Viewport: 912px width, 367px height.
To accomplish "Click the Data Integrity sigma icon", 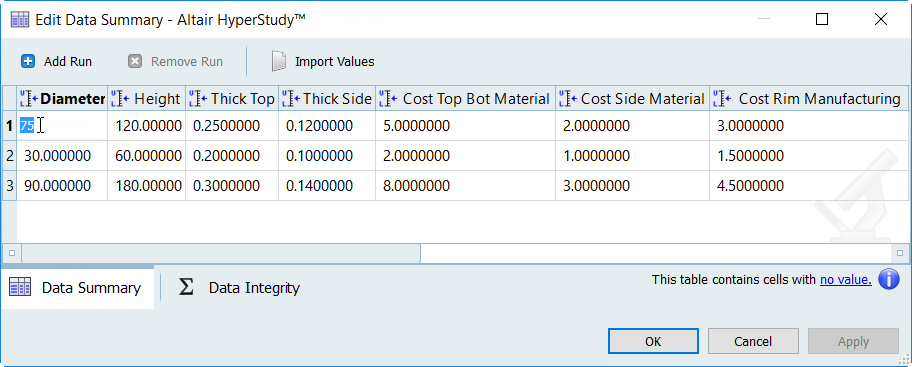I will pos(186,287).
